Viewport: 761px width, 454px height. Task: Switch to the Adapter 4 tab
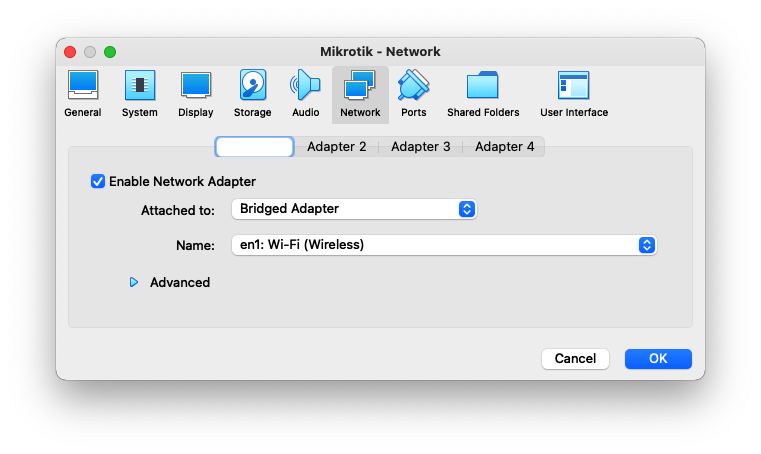[504, 147]
